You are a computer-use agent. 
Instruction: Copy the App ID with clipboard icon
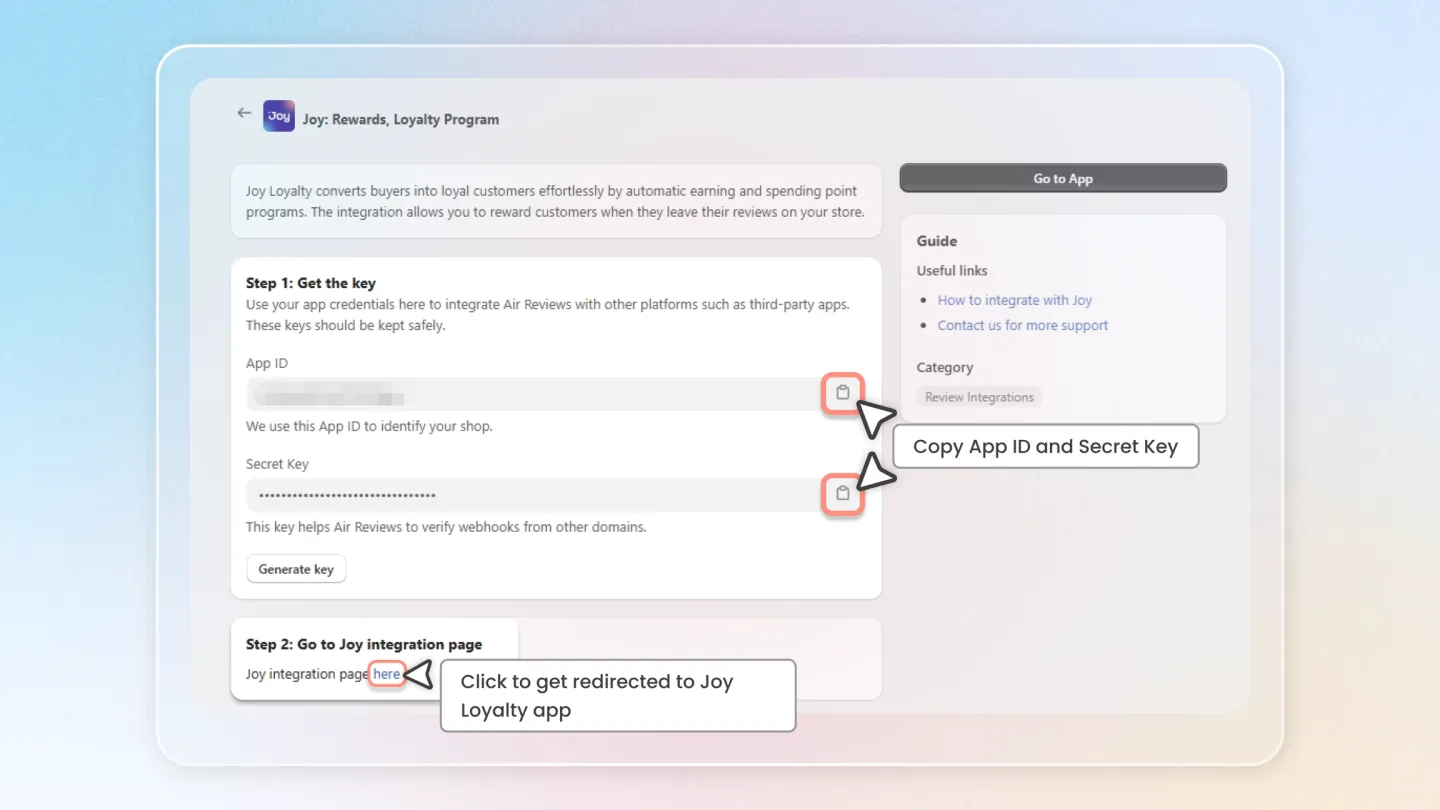click(x=843, y=393)
